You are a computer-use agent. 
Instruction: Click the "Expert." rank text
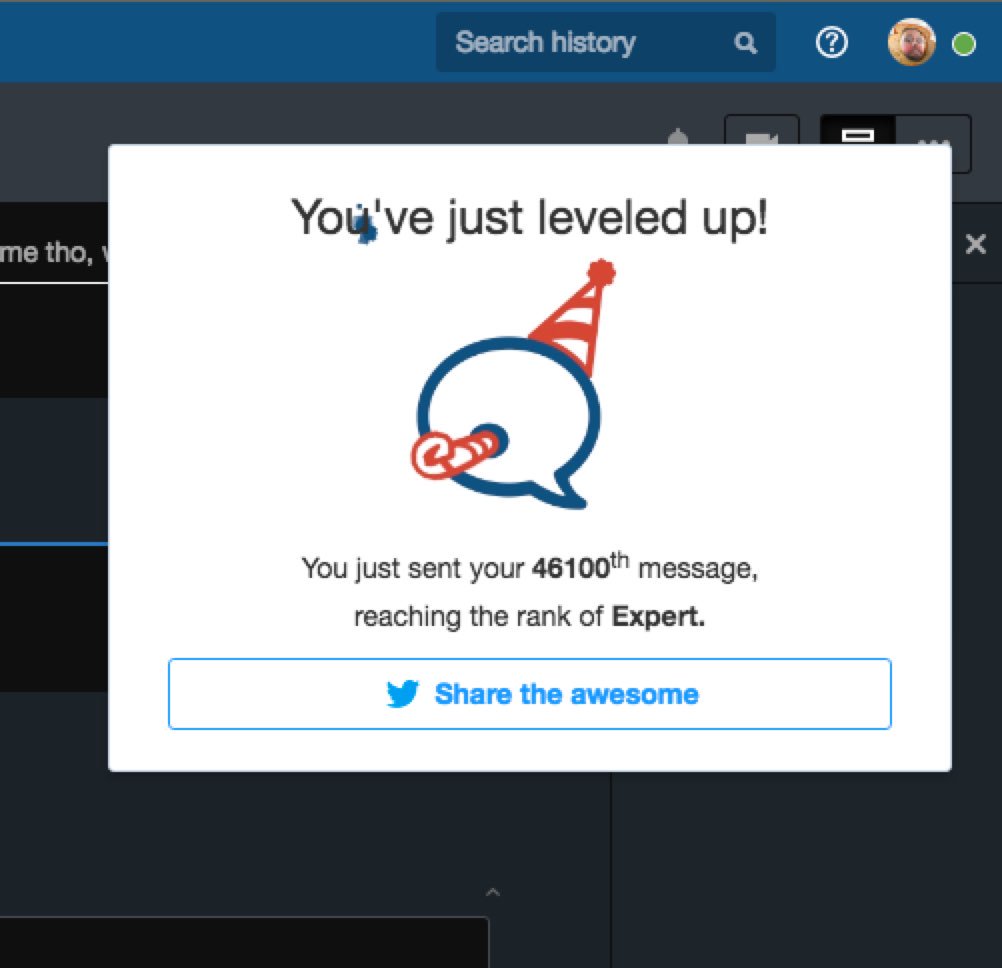pyautogui.click(x=658, y=617)
